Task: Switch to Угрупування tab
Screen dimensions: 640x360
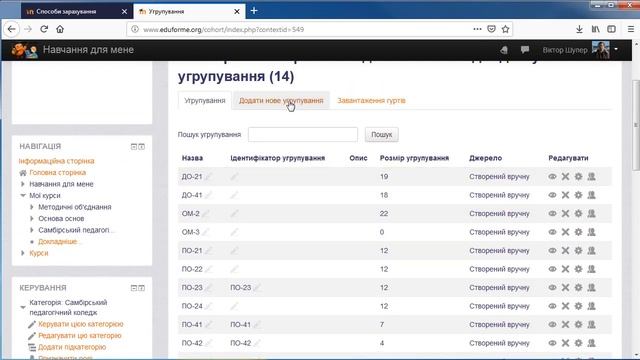Action: [205, 100]
